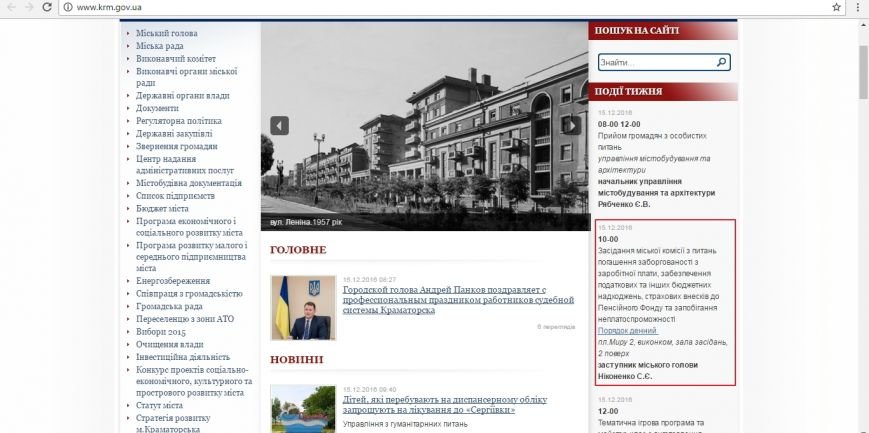The image size is (869, 433).
Task: Click the browser forward arrow
Action: click(x=29, y=7)
